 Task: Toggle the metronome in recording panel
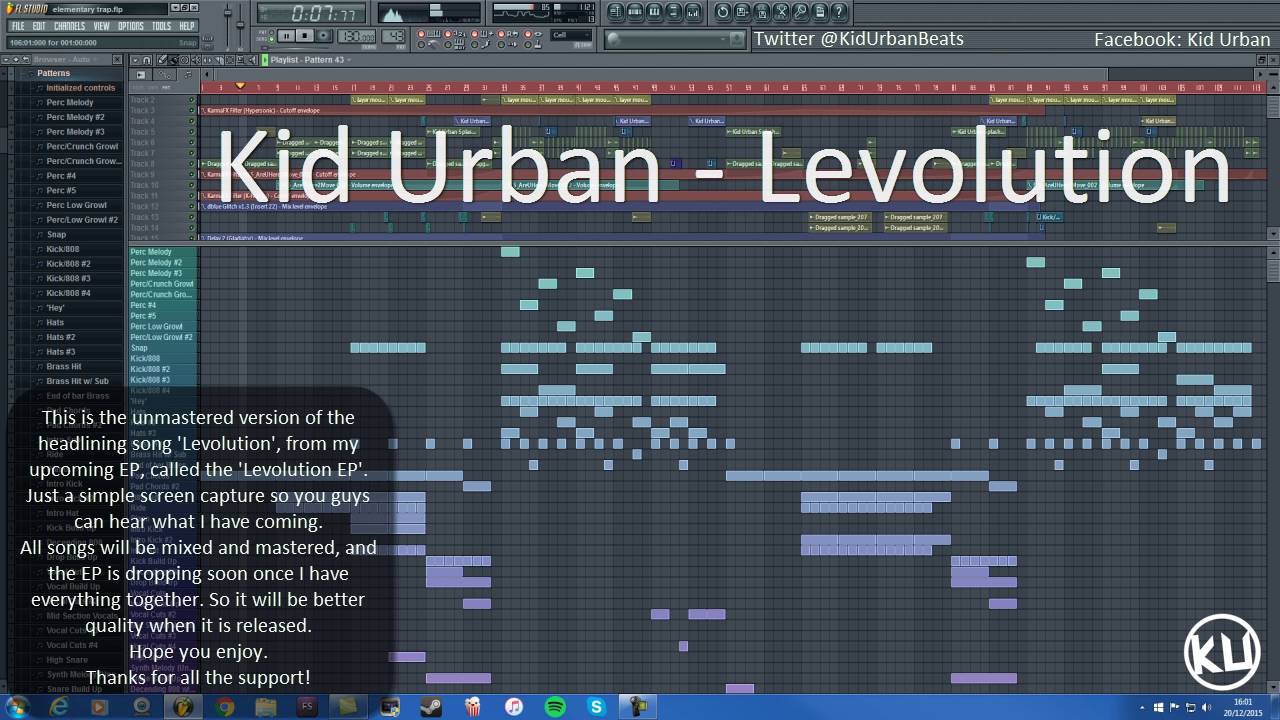click(x=428, y=44)
